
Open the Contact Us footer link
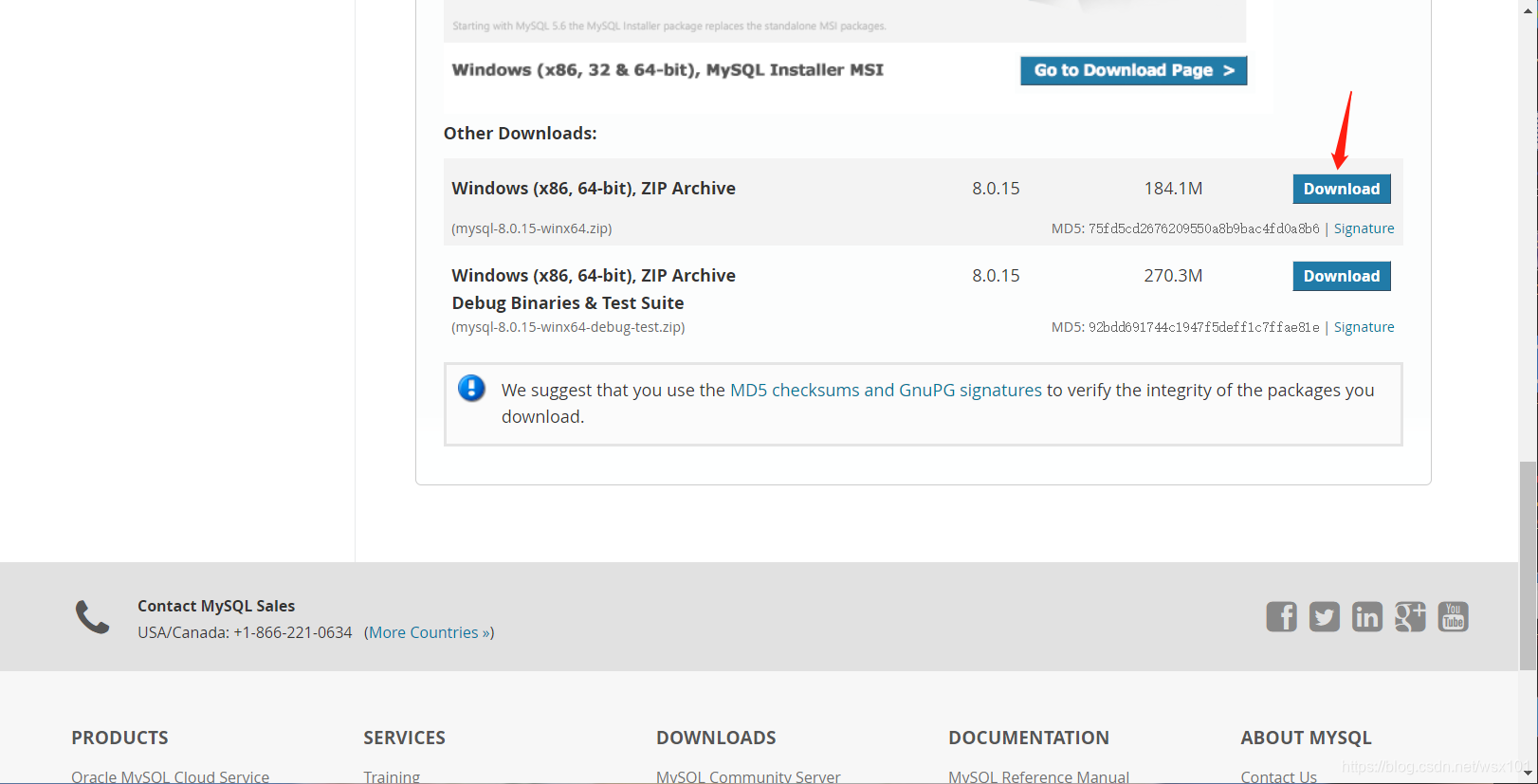click(1278, 776)
